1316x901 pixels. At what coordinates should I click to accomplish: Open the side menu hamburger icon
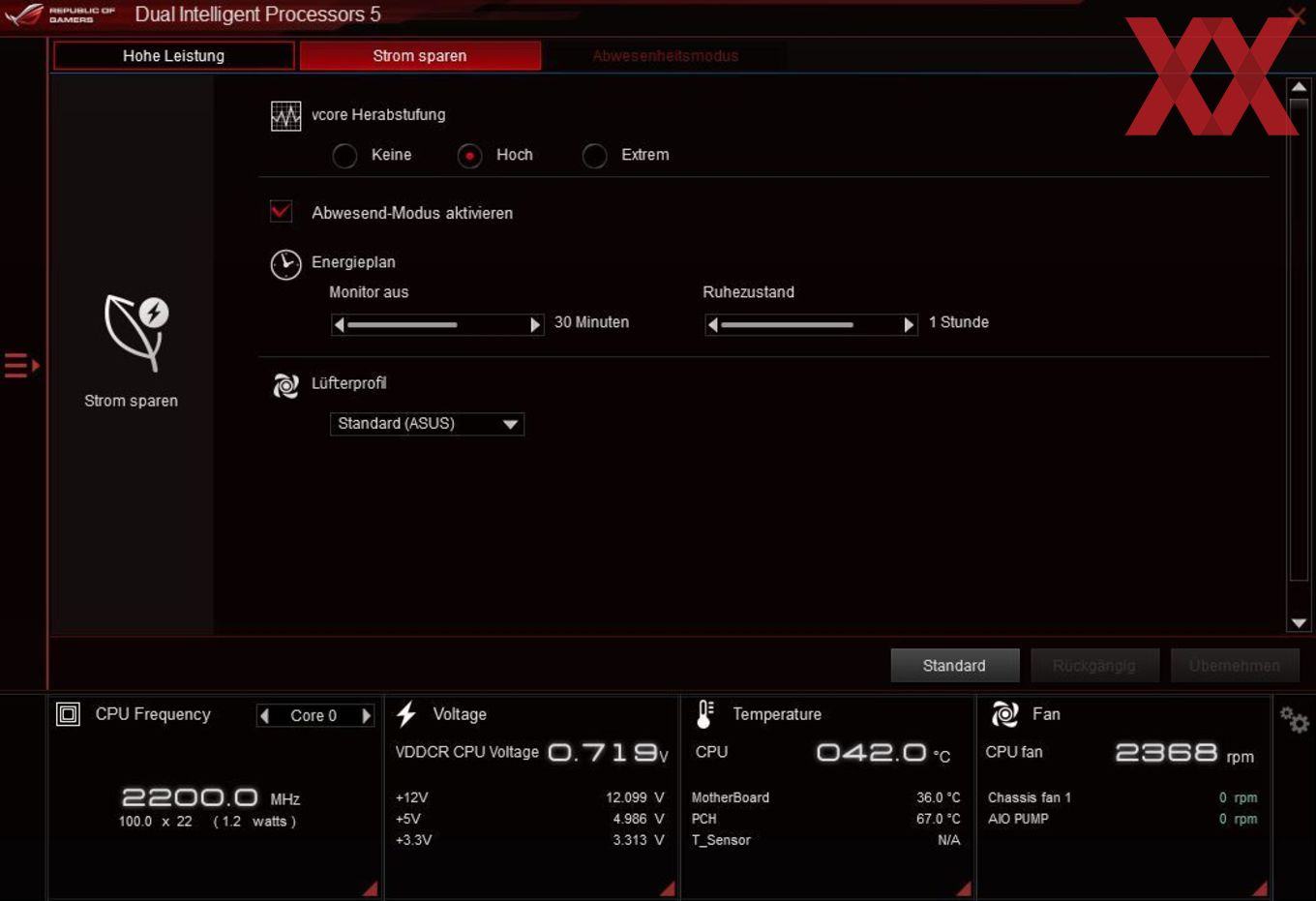coord(20,366)
